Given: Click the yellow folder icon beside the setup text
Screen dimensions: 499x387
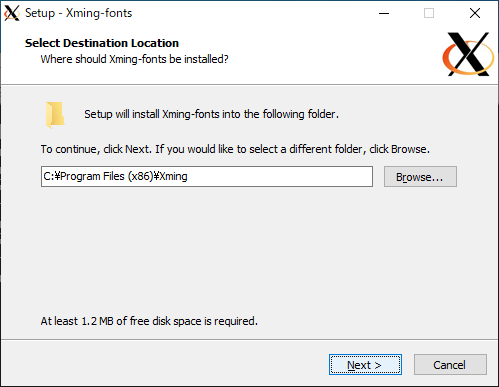Looking at the screenshot, I should (55, 115).
